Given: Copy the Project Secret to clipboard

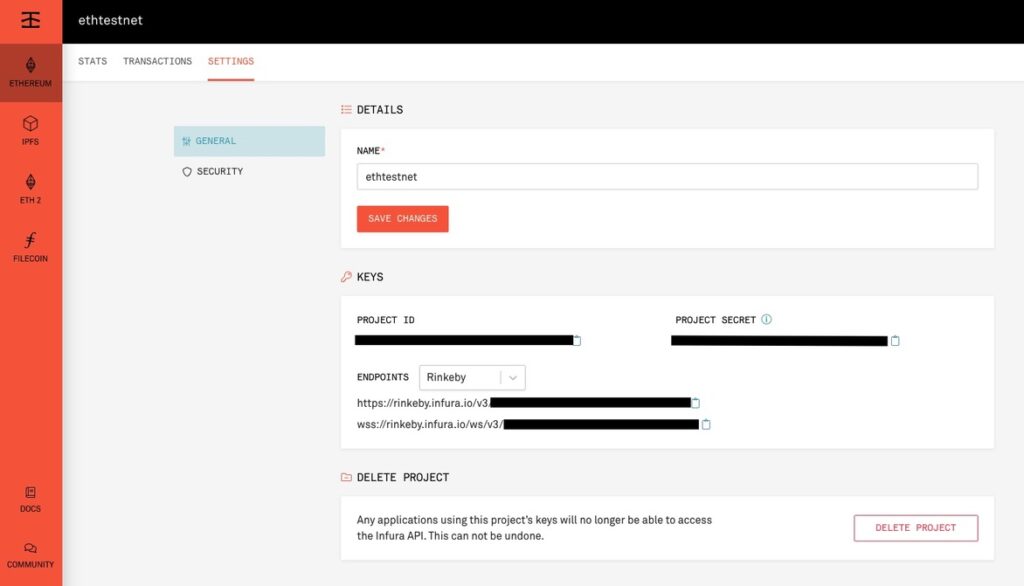Looking at the screenshot, I should (x=895, y=340).
